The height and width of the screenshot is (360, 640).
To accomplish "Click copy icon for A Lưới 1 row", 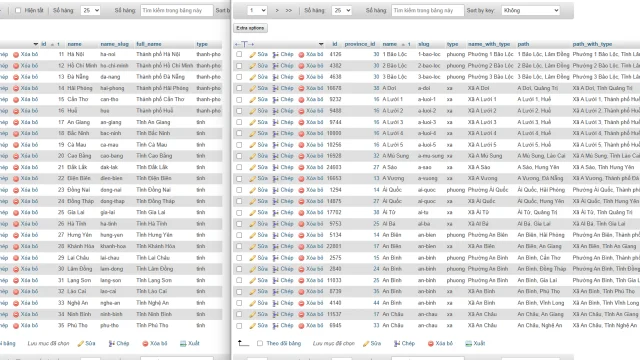I will coord(276,100).
